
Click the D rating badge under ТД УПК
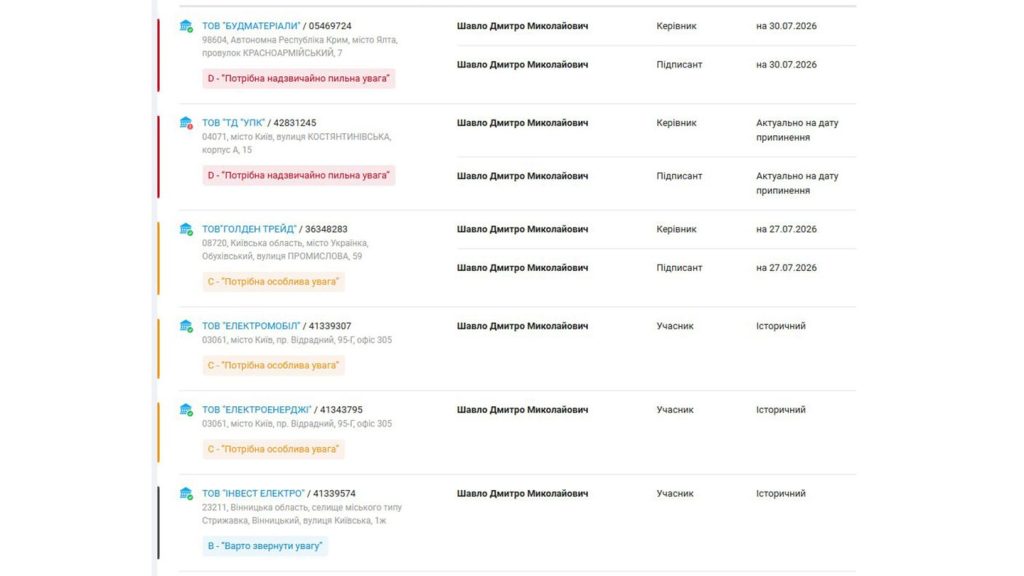coord(298,175)
